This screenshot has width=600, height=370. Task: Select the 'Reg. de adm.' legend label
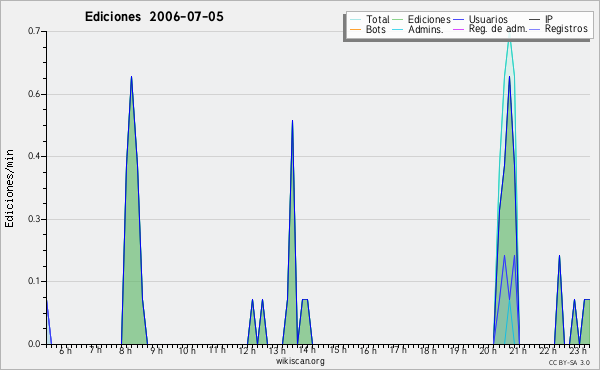[x=498, y=29]
